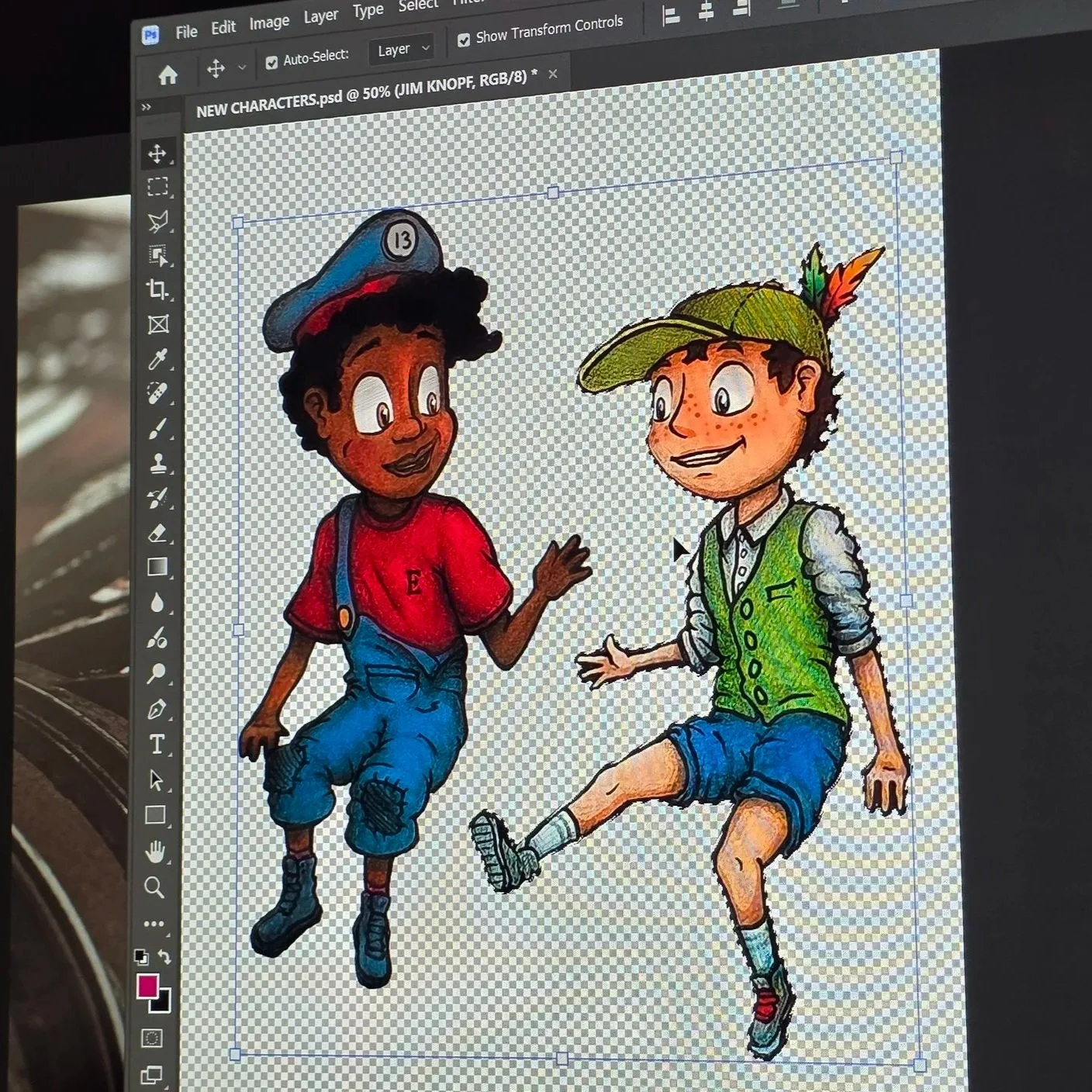Expand the toolbar double-arrow
Screen dimensions: 1092x1092
click(x=146, y=107)
